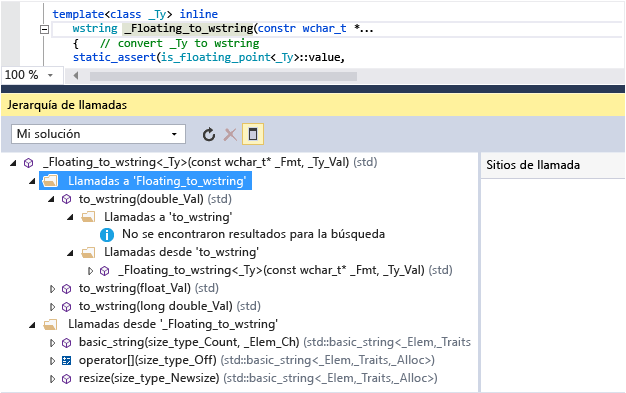Screen dimensions: 626x393
Task: Select to_wstring(float_Val) item
Action: (149, 288)
